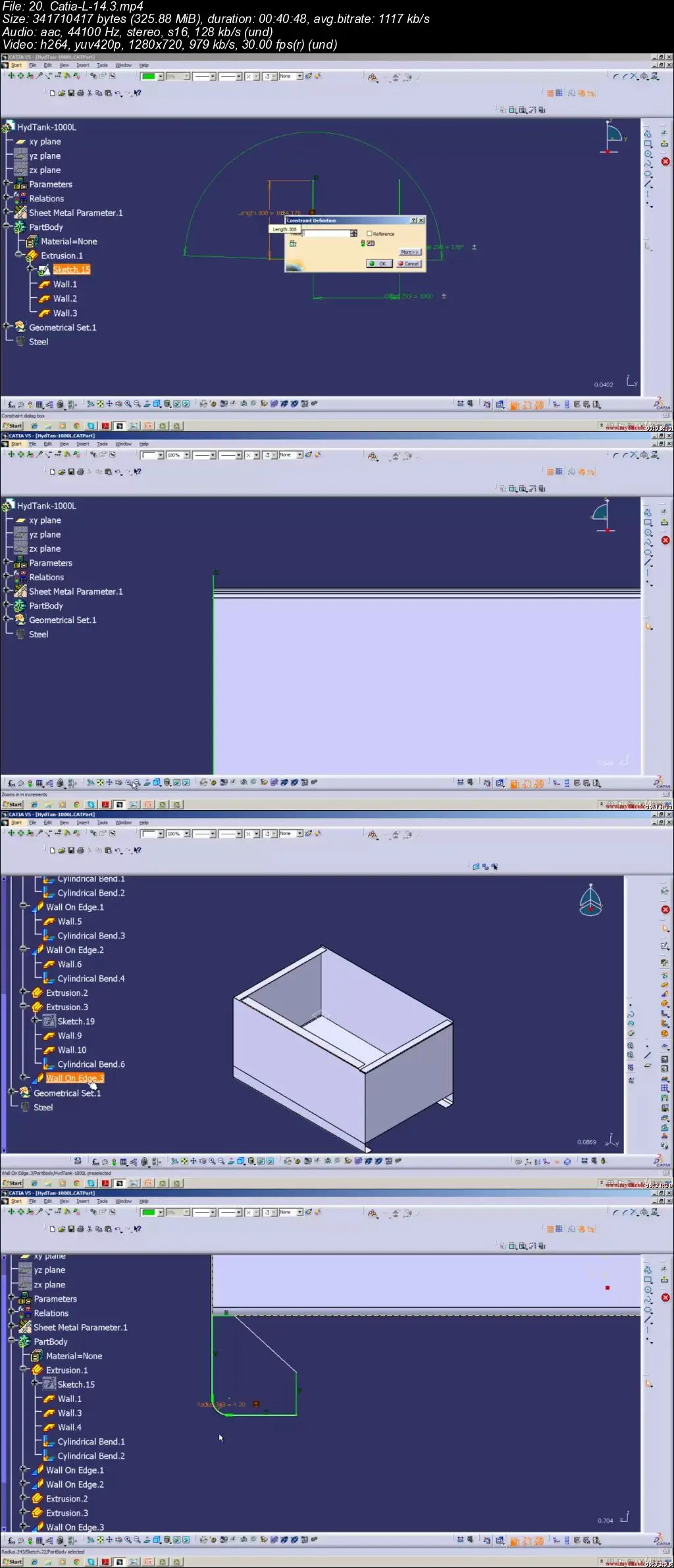Expand PartBody node in second frame tree

pos(6,605)
